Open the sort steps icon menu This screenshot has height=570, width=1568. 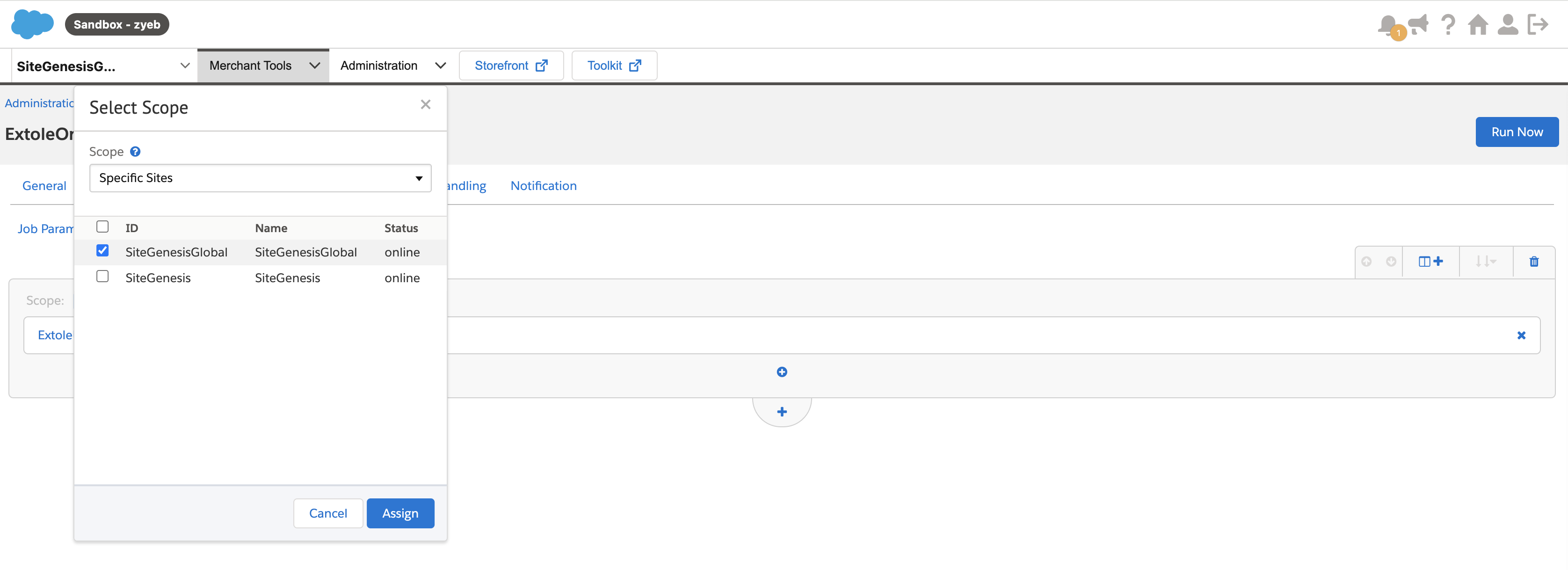pyautogui.click(x=1485, y=262)
